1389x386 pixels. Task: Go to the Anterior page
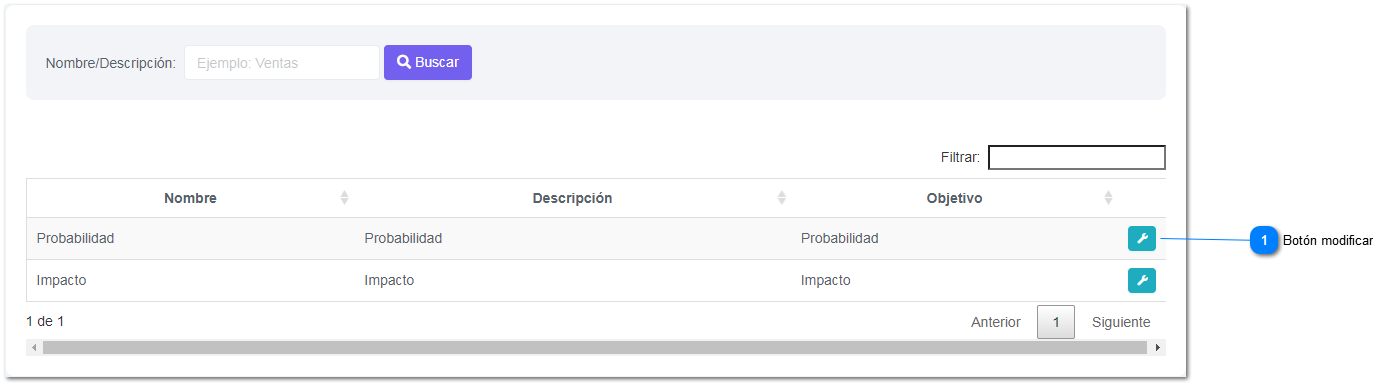(996, 322)
